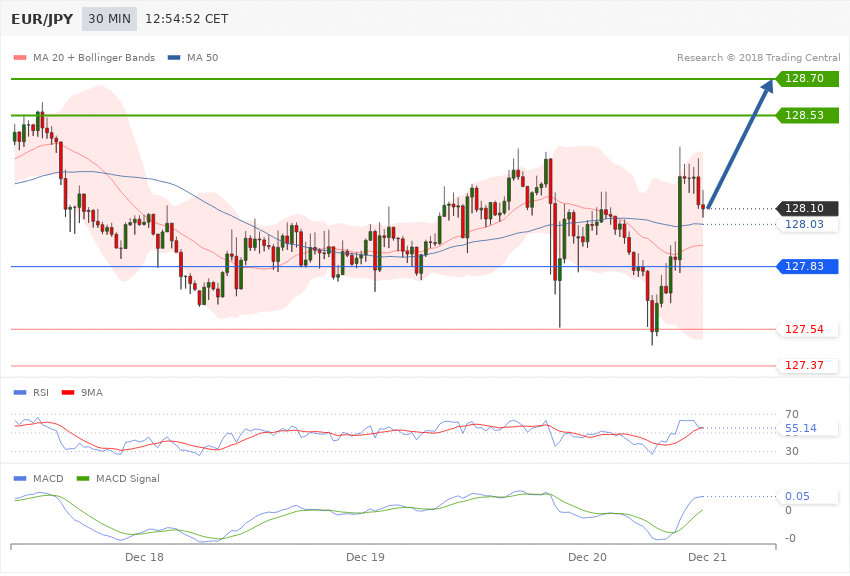Click the 12:54:52 CET timestamp
This screenshot has width=850, height=576.
186,19
